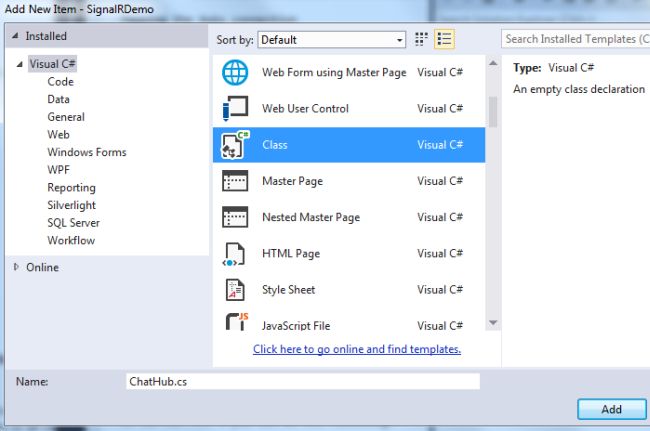Image resolution: width=650 pixels, height=431 pixels.
Task: Select the WPF category
Action: coord(58,169)
